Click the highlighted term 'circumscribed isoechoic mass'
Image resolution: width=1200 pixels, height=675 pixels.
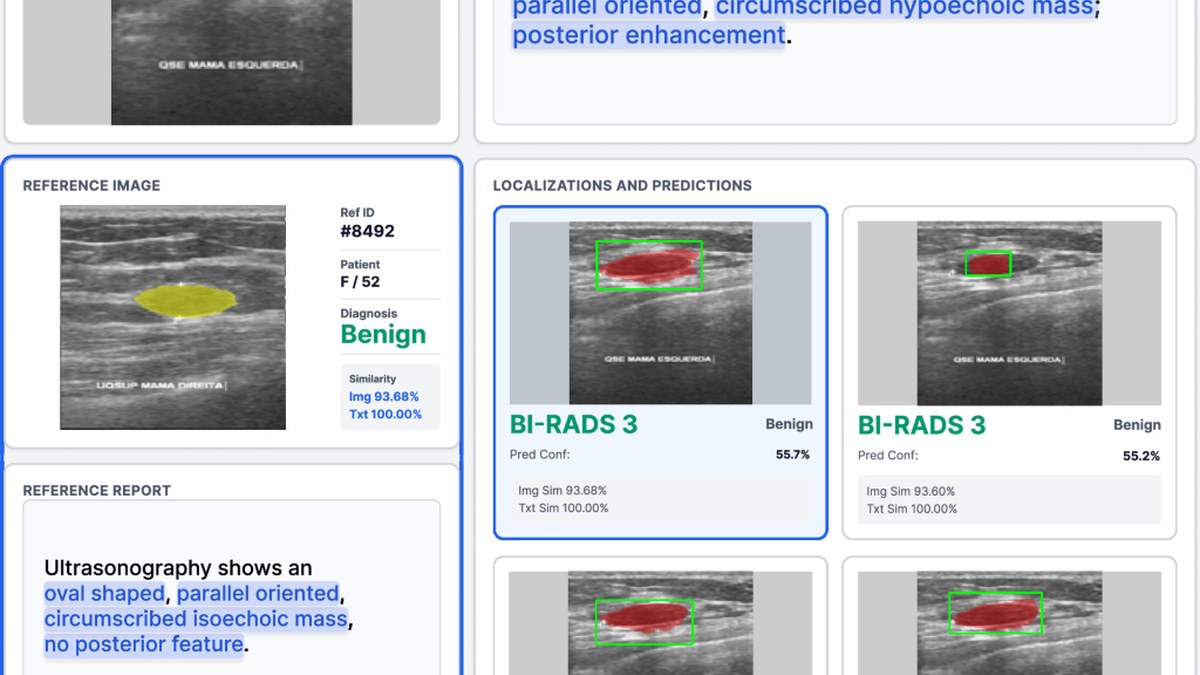[196, 619]
